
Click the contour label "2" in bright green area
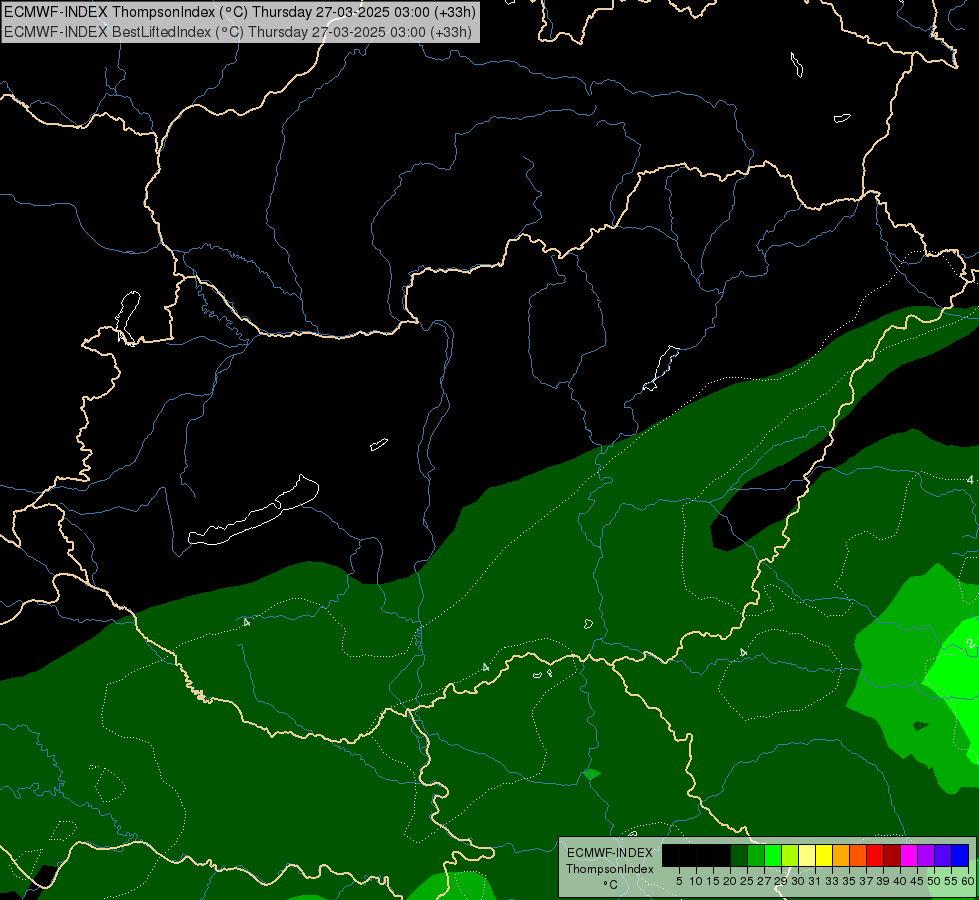tap(970, 643)
